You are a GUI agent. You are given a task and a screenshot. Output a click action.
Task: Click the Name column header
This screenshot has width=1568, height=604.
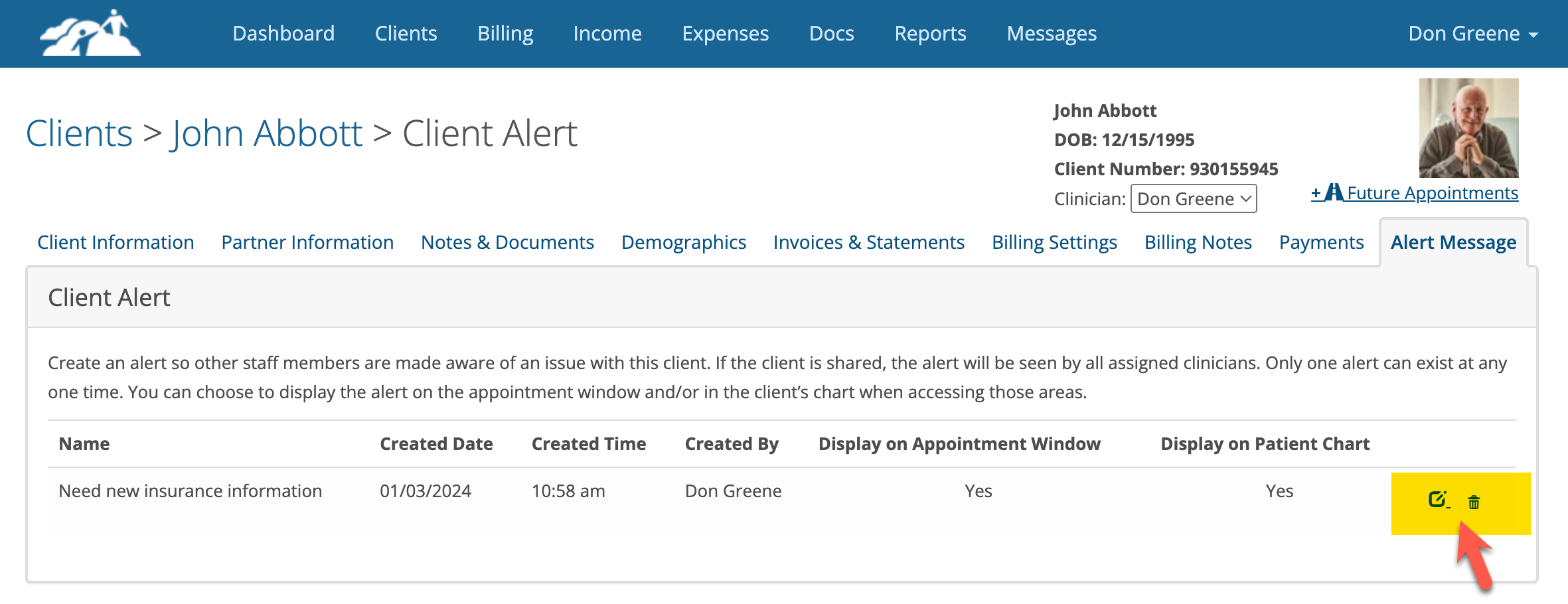(x=84, y=444)
